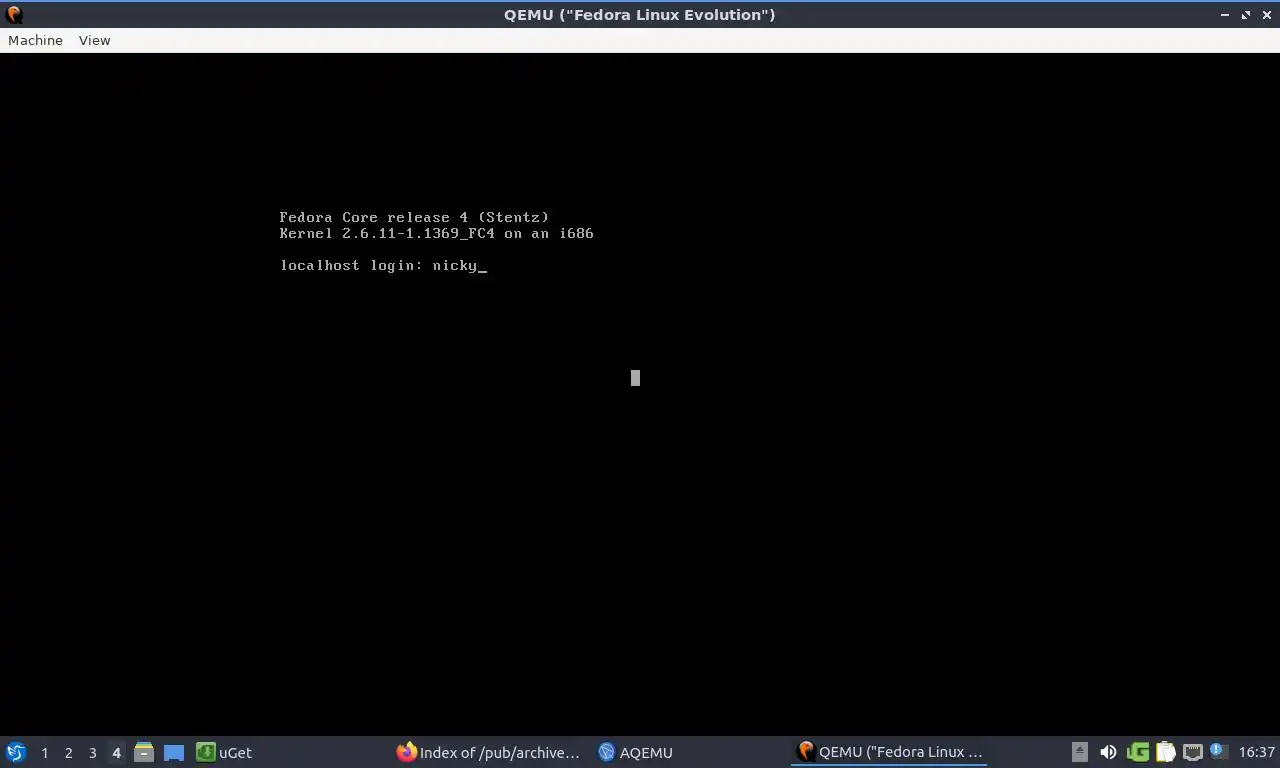Close the QEMU window

point(1266,15)
